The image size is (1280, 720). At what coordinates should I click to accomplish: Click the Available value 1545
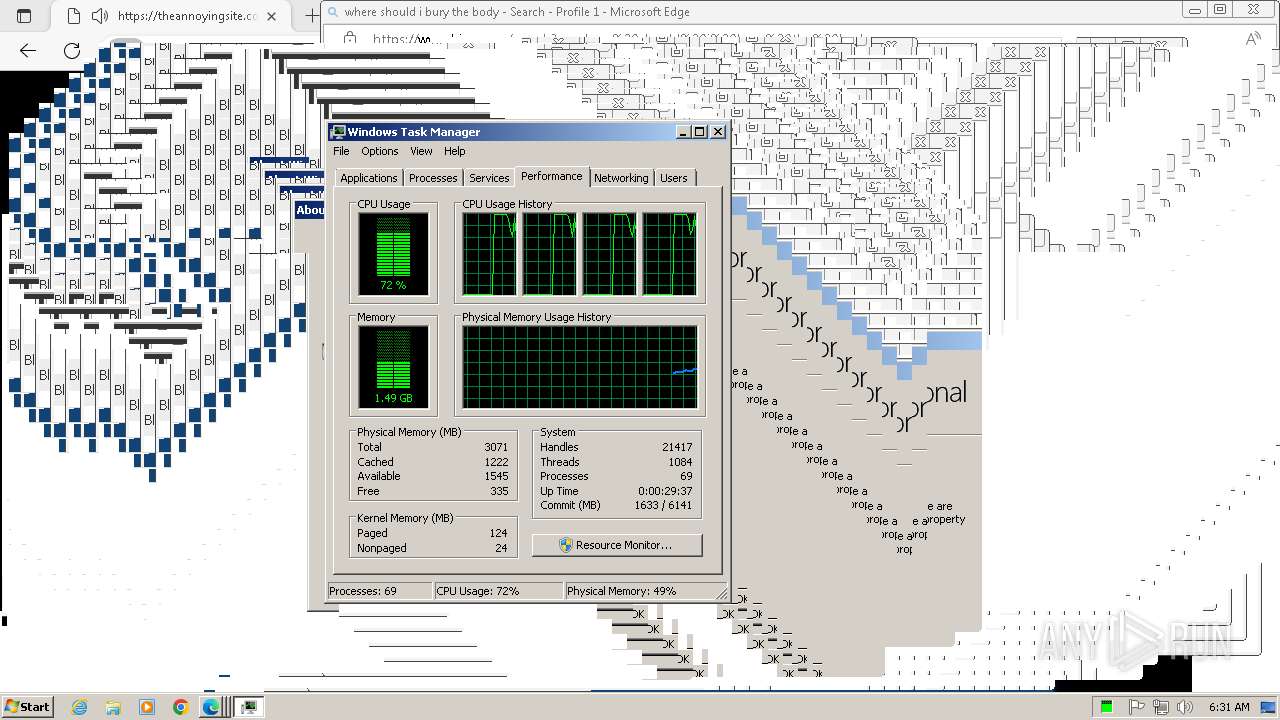(496, 476)
